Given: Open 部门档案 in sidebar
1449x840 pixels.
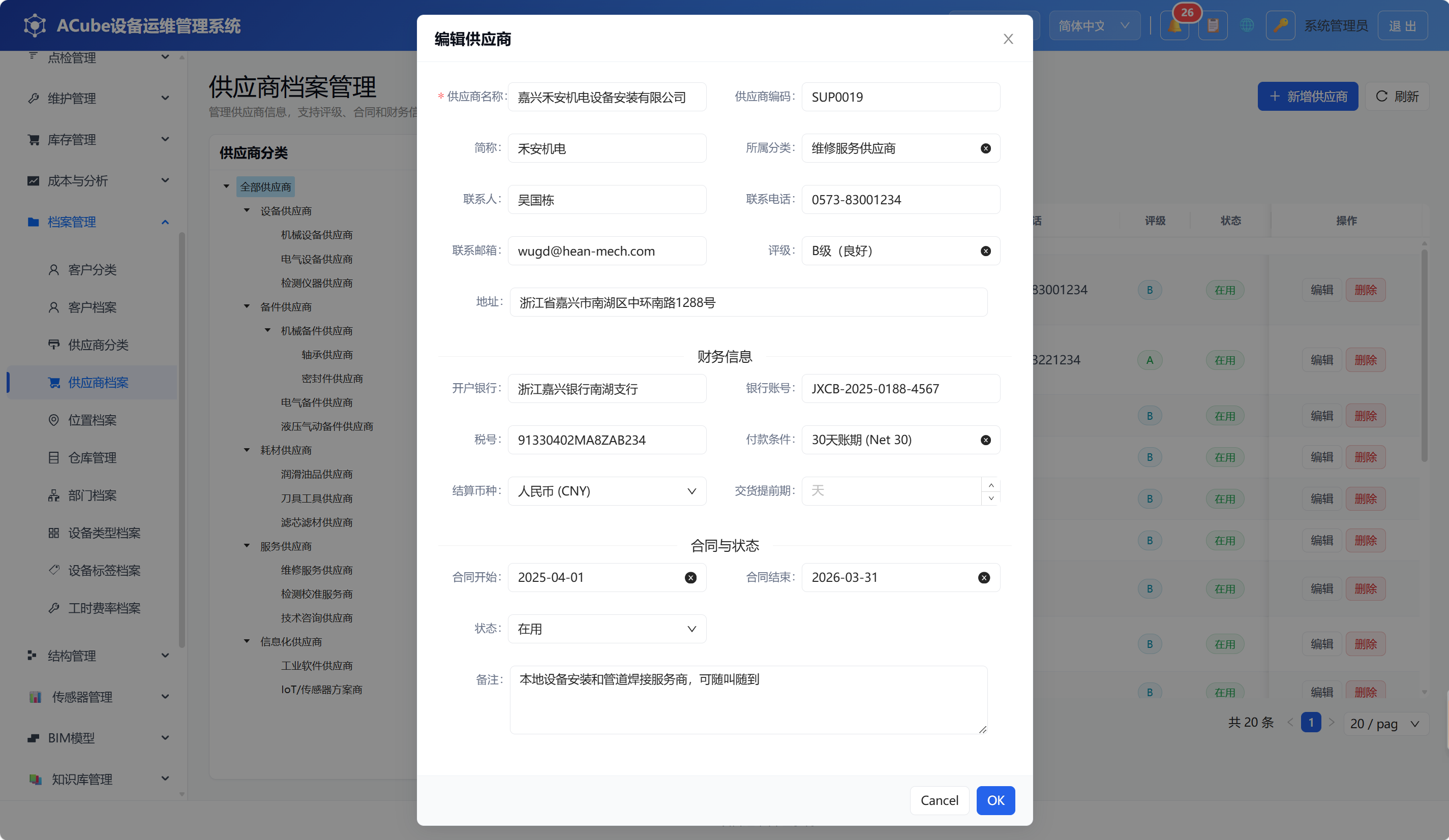Looking at the screenshot, I should [x=92, y=495].
